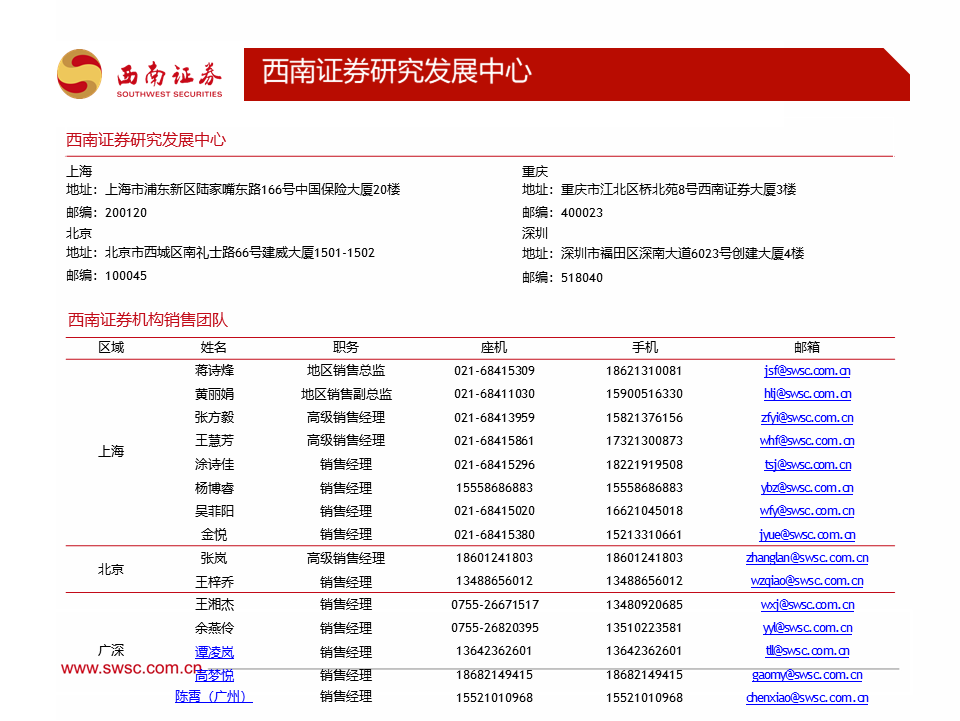Click mobile number 15900516330

644,394
